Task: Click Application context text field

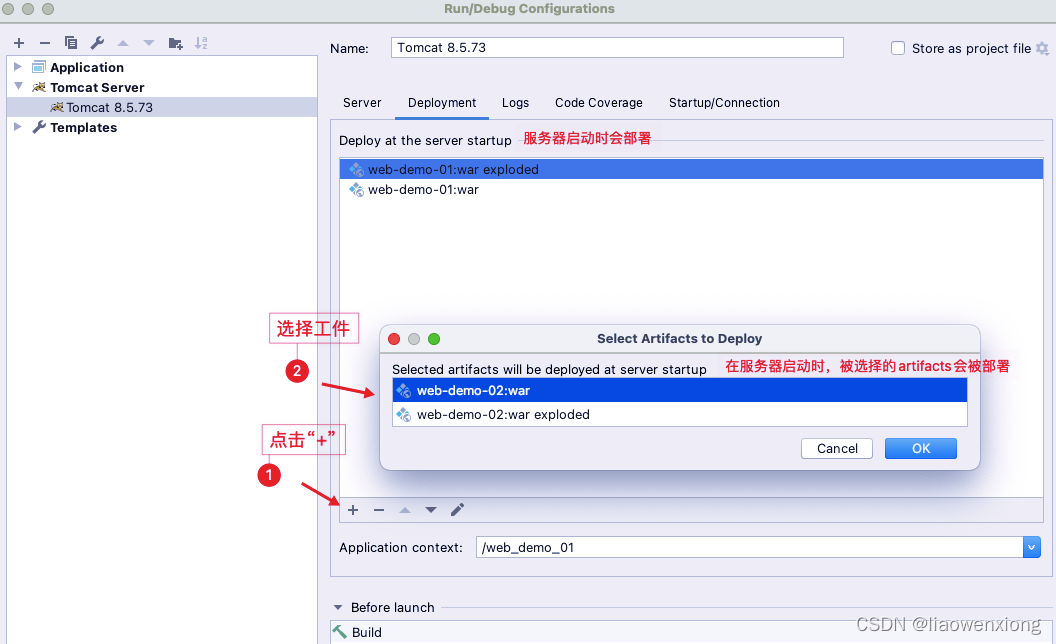Action: tap(749, 548)
